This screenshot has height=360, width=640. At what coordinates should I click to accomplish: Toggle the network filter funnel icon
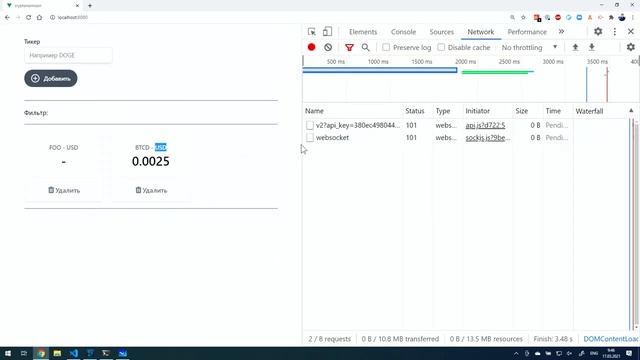click(x=349, y=48)
